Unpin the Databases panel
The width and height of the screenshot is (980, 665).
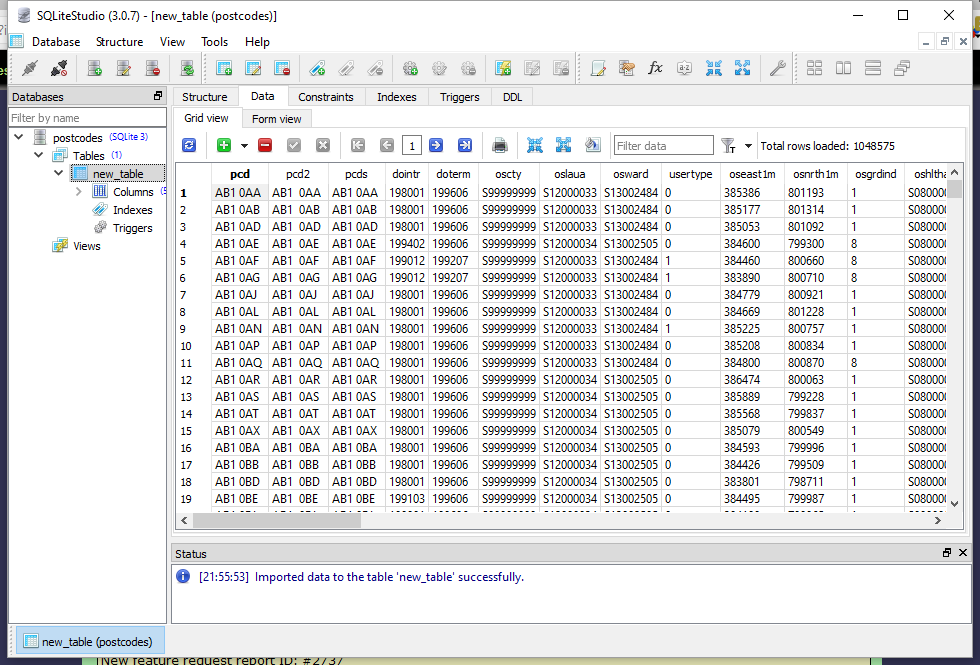coord(157,96)
